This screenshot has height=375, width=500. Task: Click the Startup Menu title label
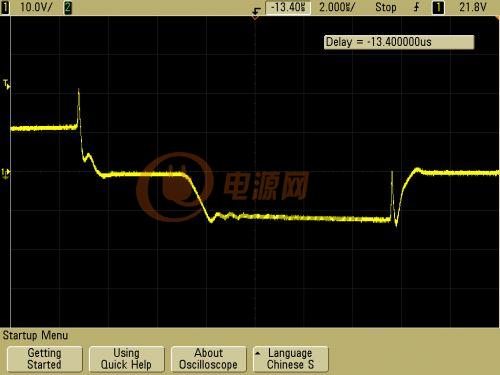35,335
